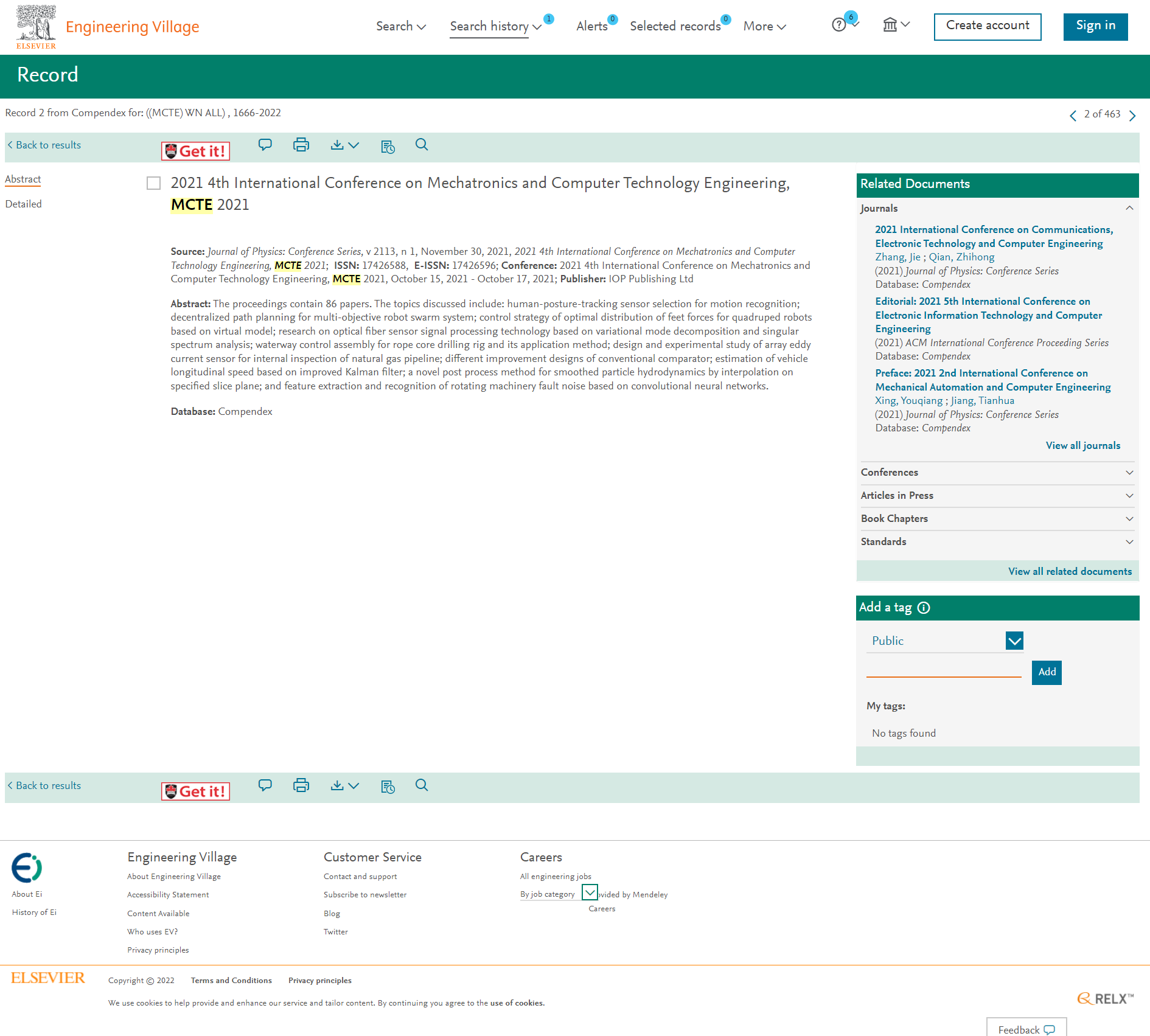Viewport: 1150px width, 1036px height.
Task: Open Preface: 2021 2nd International Conference link
Action: click(993, 380)
